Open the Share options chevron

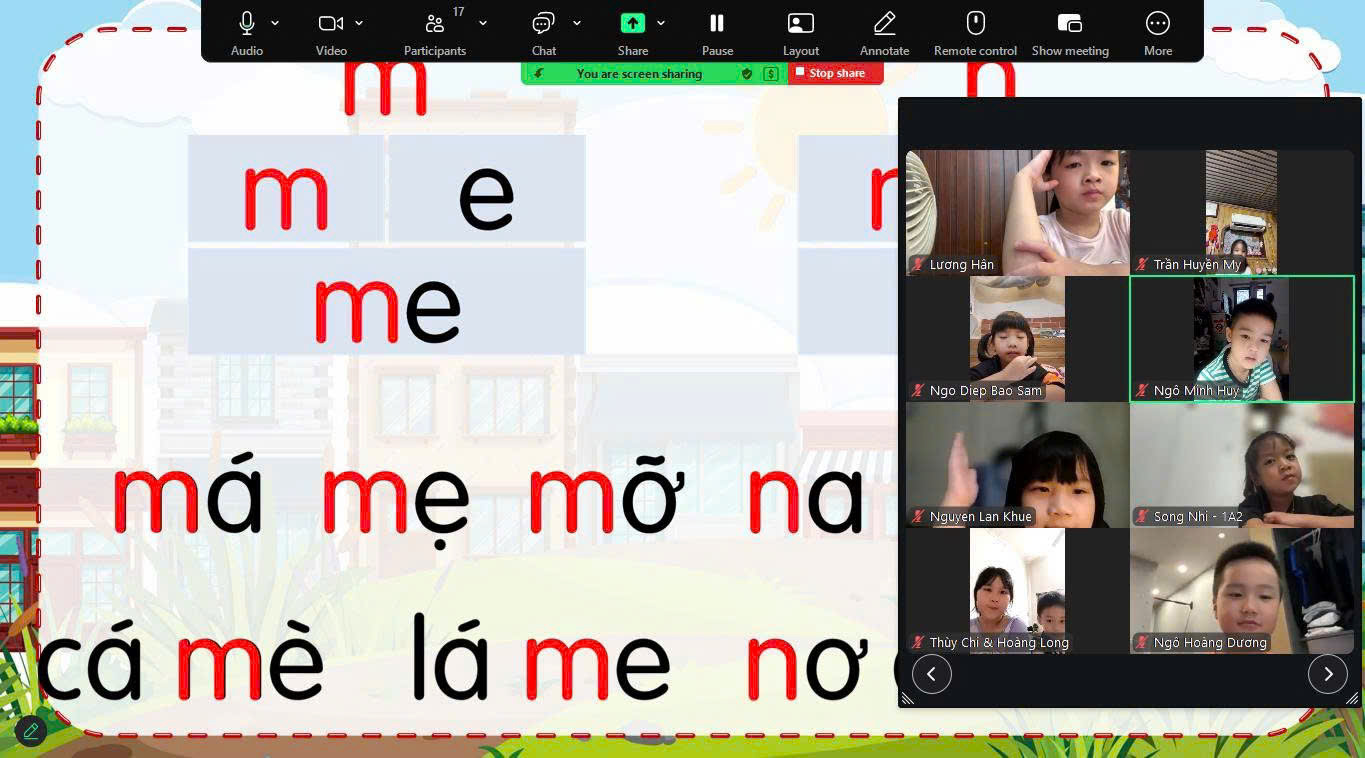tap(661, 22)
